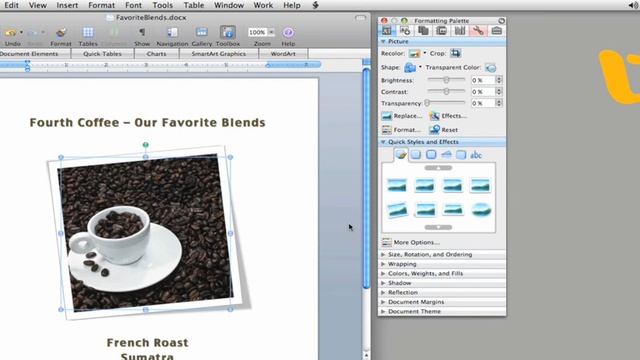Image resolution: width=640 pixels, height=360 pixels.
Task: Click the Crop tool icon
Action: coord(456,53)
